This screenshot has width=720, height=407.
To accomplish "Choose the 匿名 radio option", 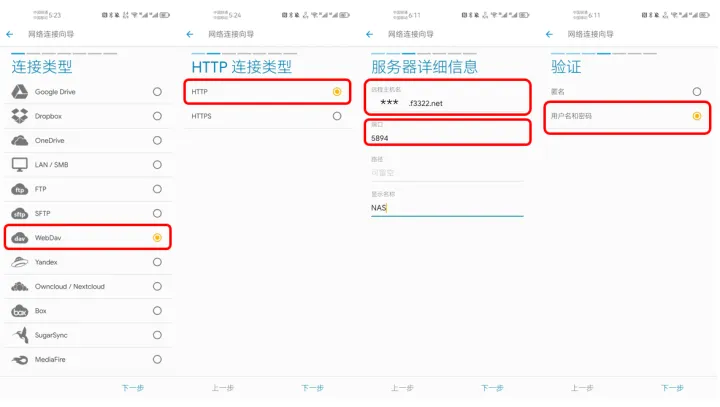I will click(x=697, y=92).
